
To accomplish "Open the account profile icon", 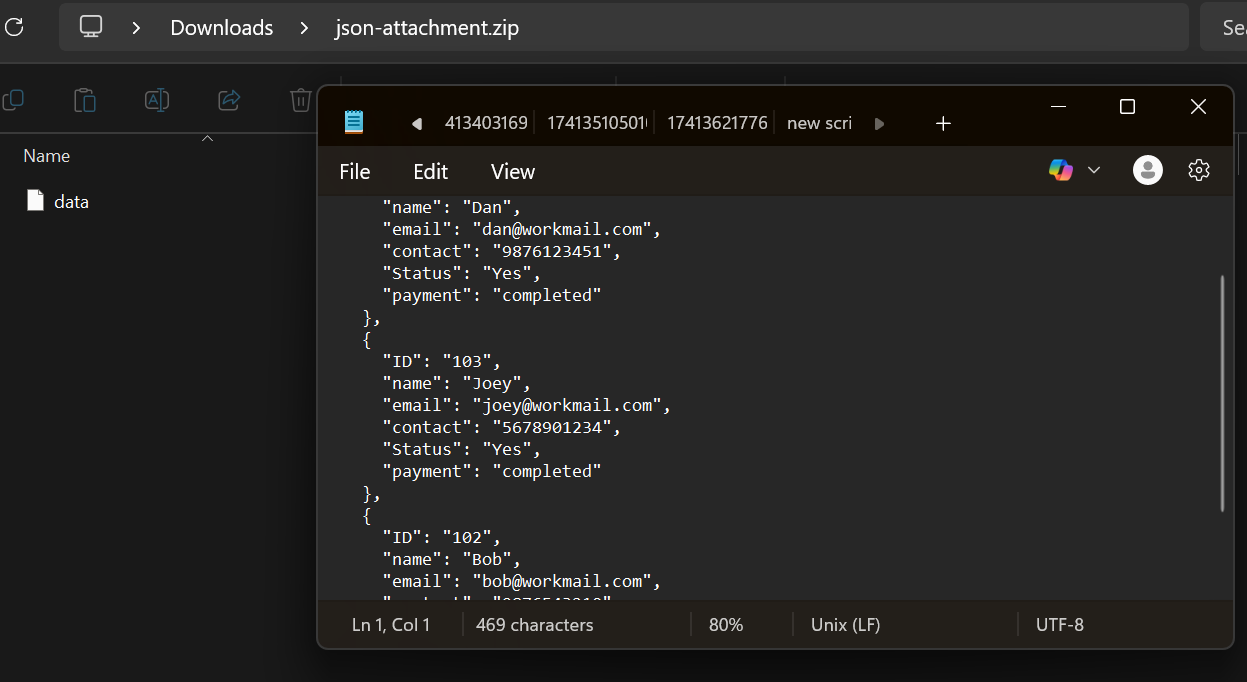I will pos(1147,171).
